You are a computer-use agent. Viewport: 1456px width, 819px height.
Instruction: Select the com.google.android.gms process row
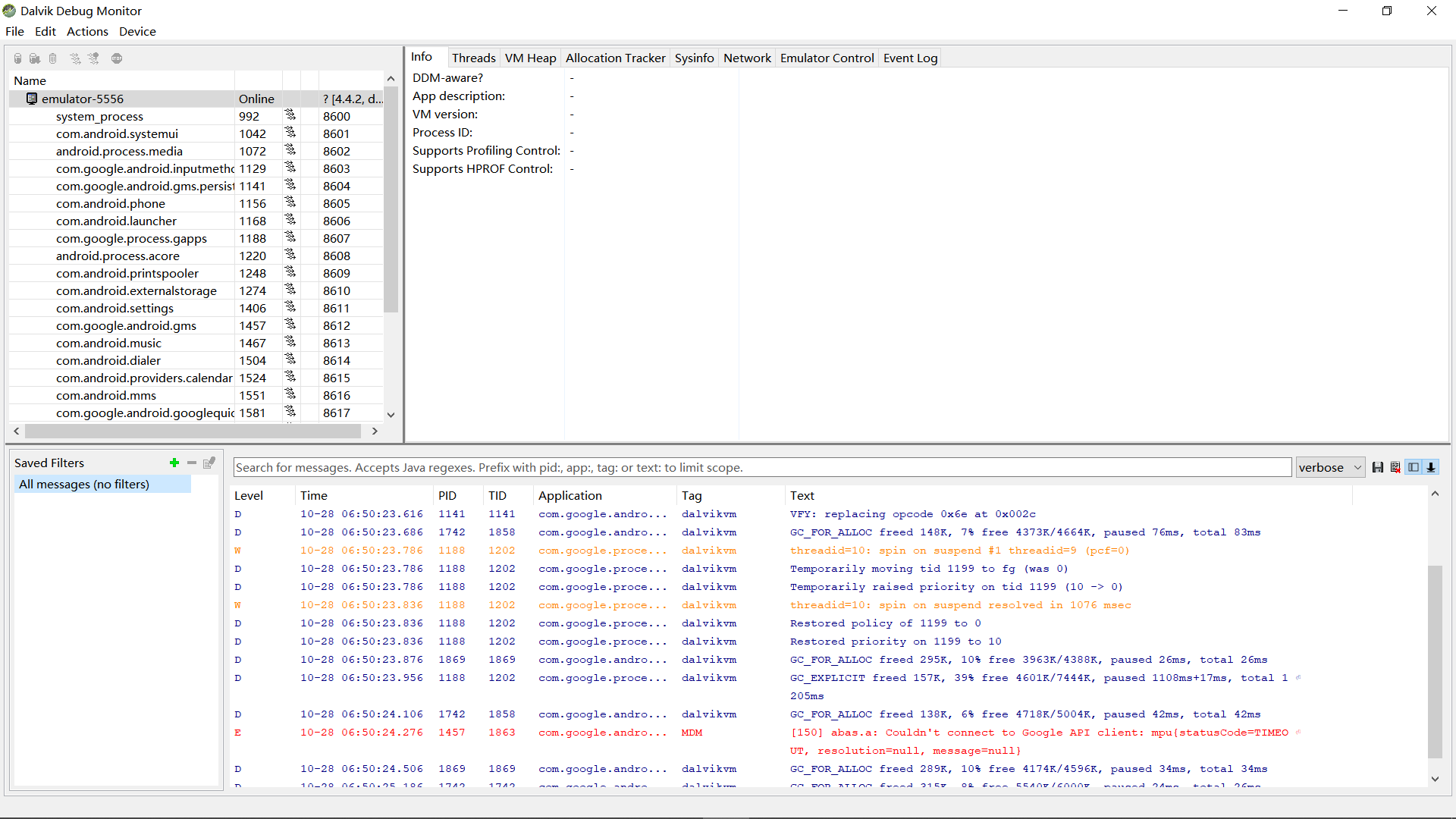[196, 325]
